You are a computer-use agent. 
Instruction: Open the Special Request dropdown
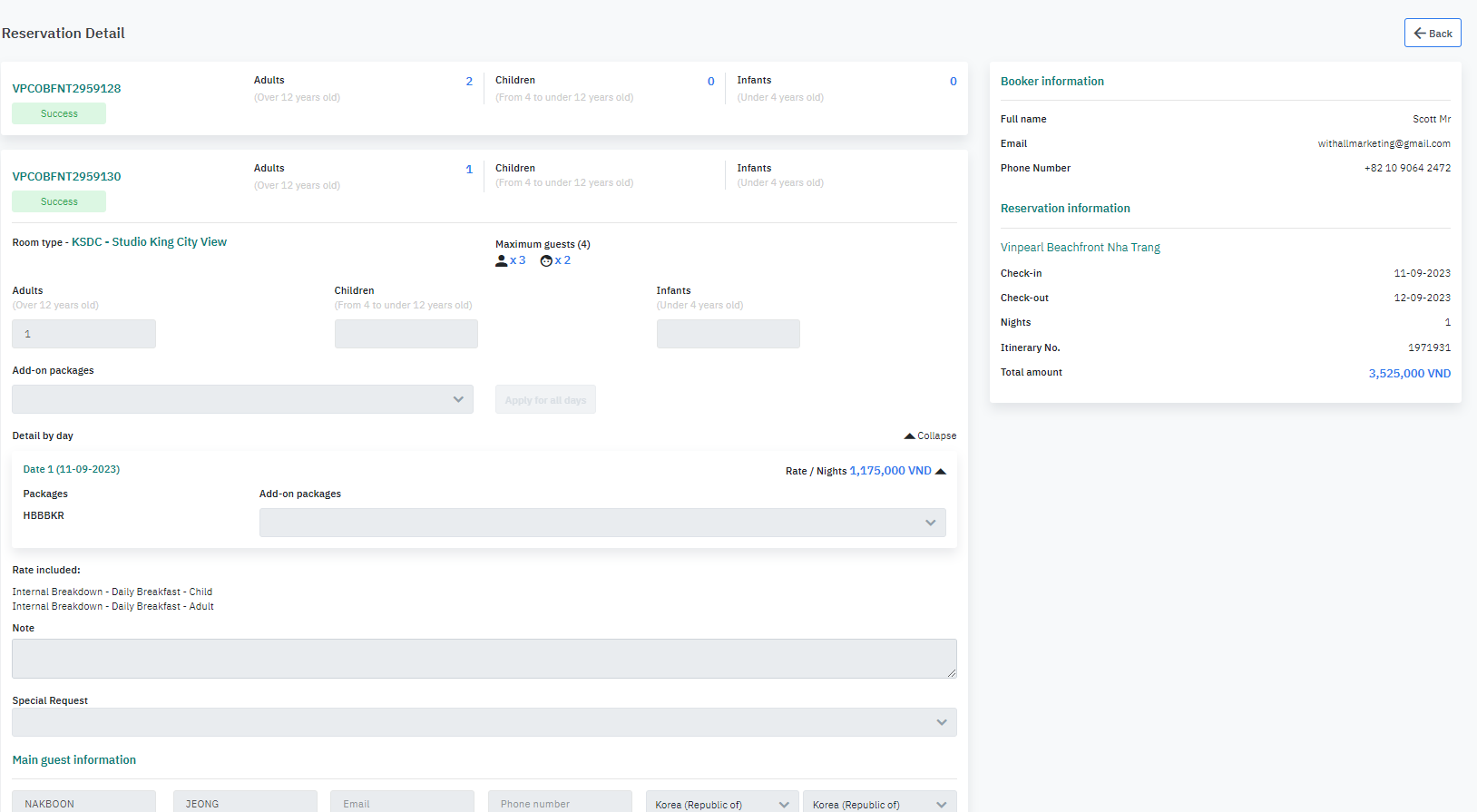tap(484, 723)
